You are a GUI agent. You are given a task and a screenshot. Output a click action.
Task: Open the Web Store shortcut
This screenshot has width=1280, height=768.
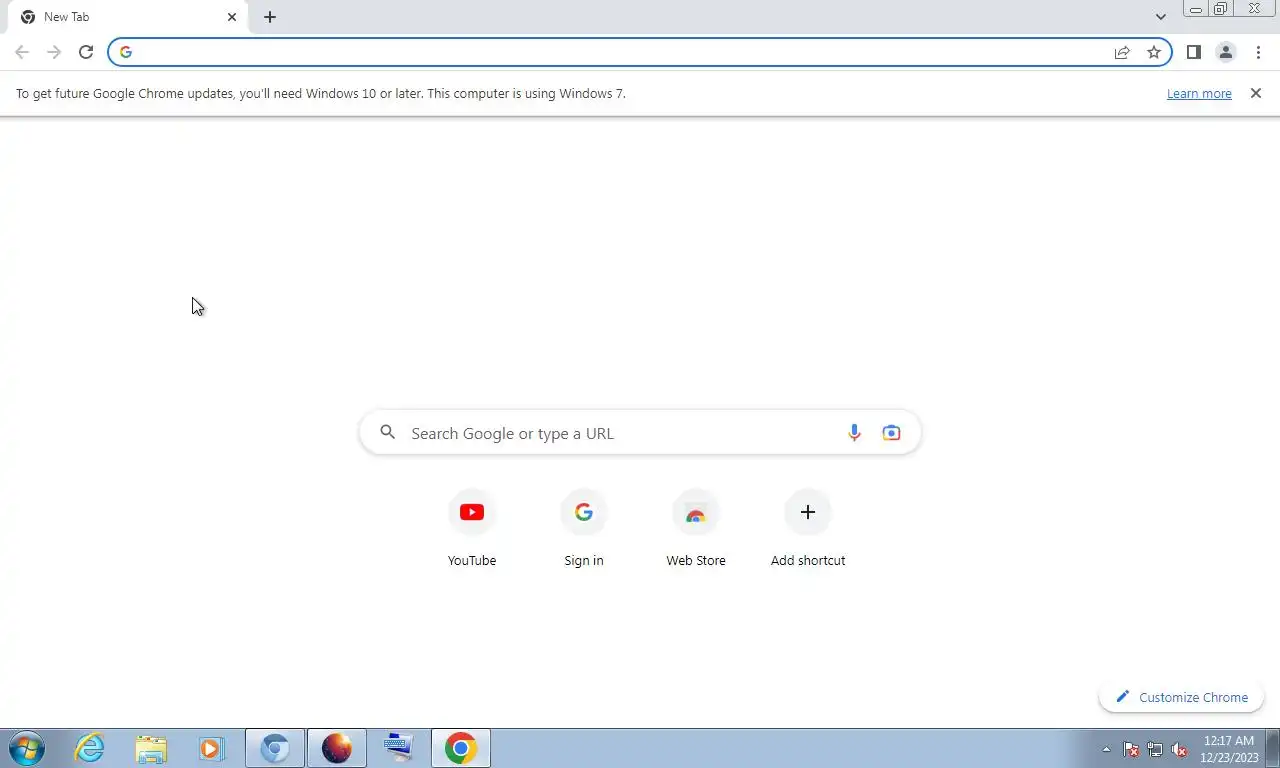pyautogui.click(x=696, y=530)
